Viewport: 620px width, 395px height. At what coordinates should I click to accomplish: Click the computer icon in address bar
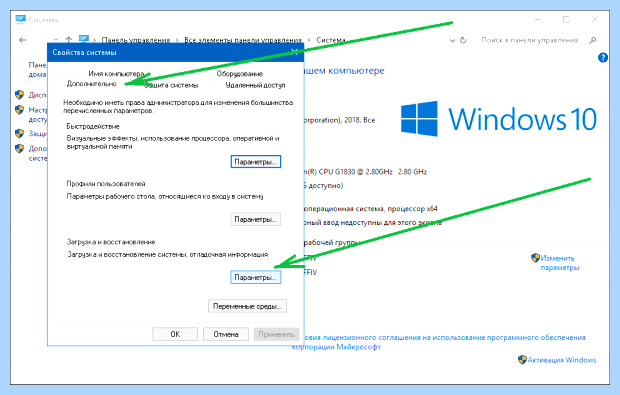(83, 39)
